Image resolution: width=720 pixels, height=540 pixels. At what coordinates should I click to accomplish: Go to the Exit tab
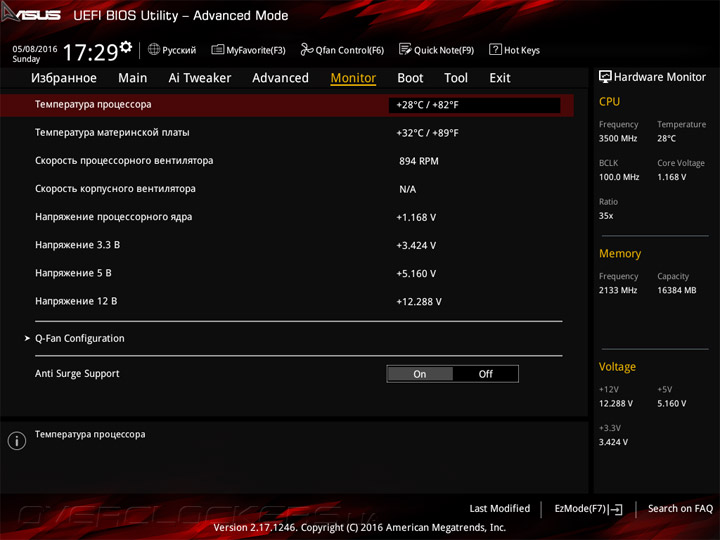click(x=500, y=78)
